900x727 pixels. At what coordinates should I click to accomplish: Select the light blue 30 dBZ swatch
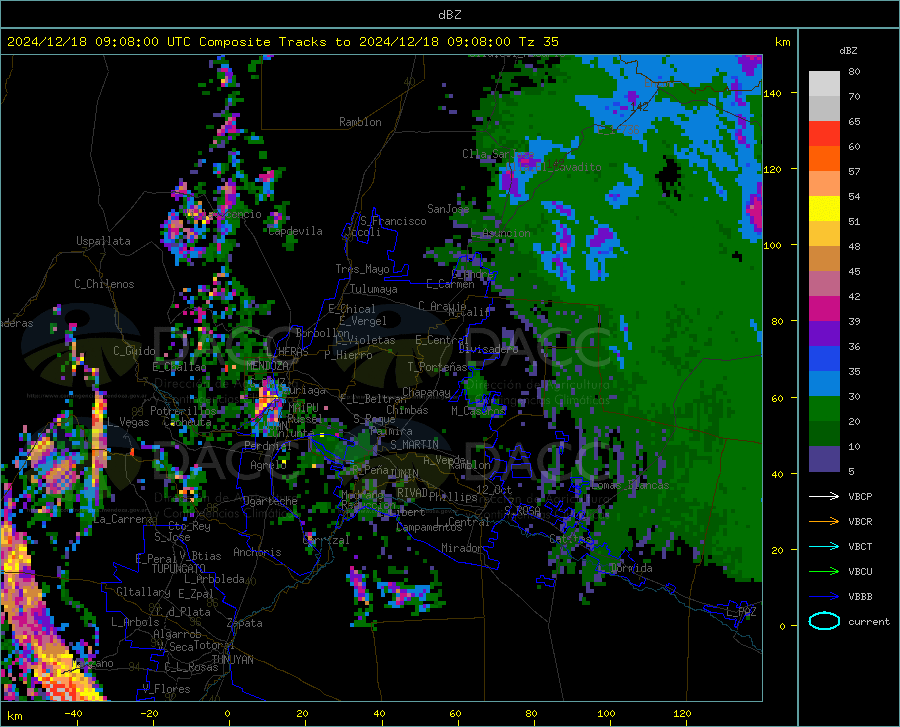pos(824,384)
